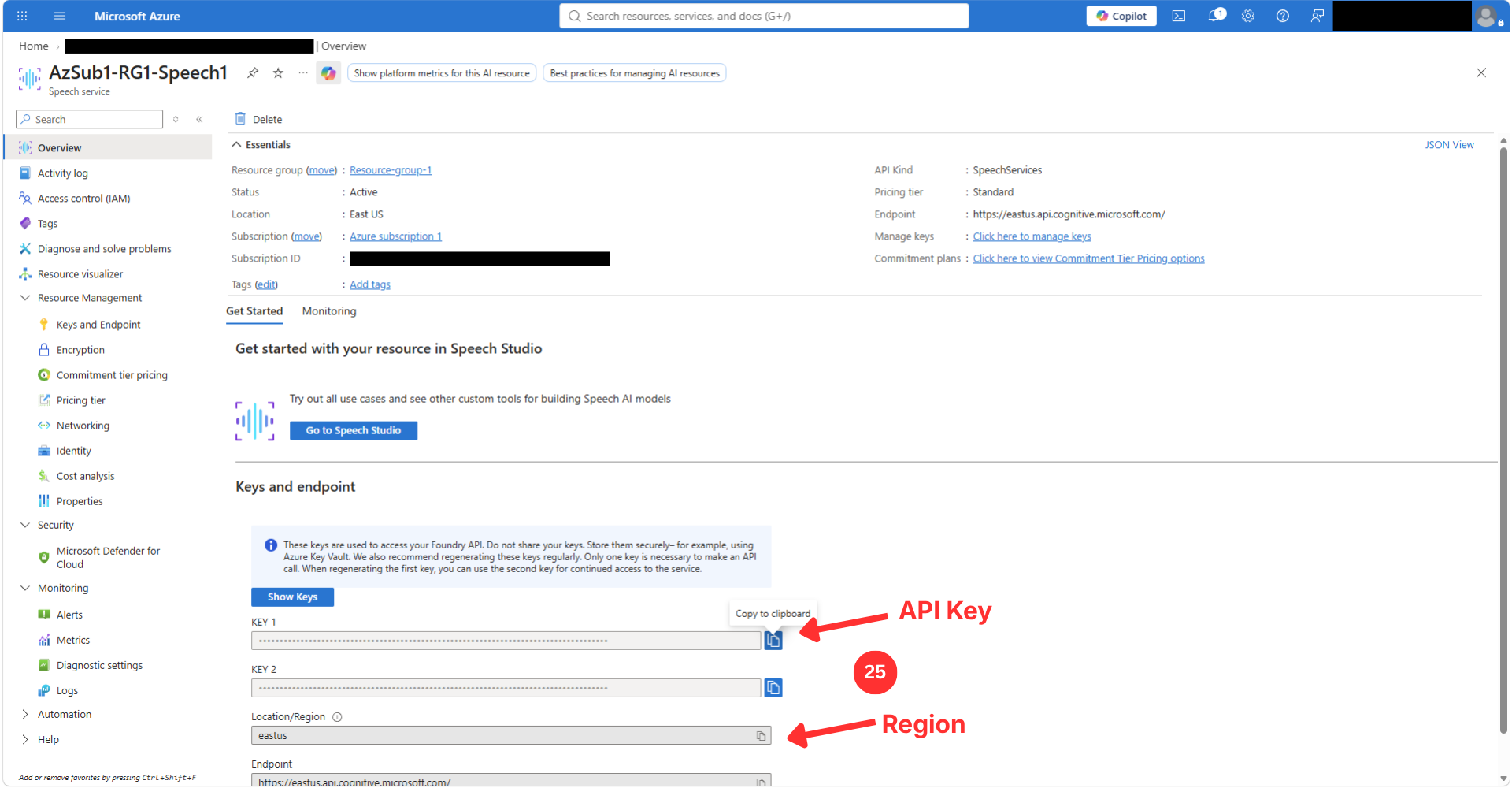Click the Copilot icon beside the title
Image resolution: width=1512 pixels, height=788 pixels.
click(328, 73)
